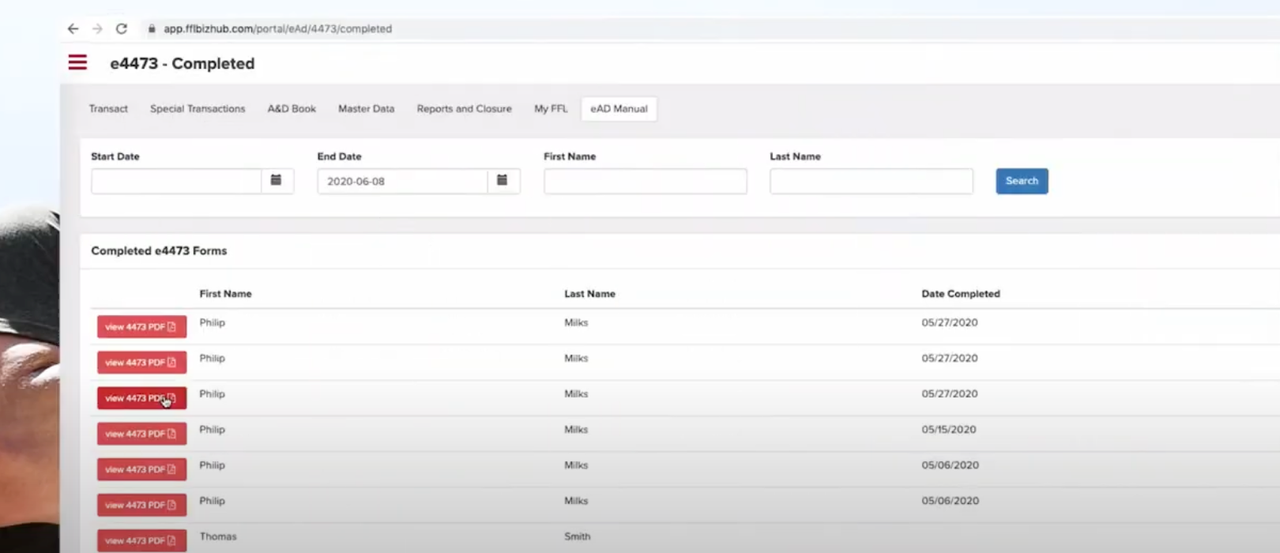
Task: View 4473 PDF dated 05/15/2020
Action: click(x=141, y=434)
